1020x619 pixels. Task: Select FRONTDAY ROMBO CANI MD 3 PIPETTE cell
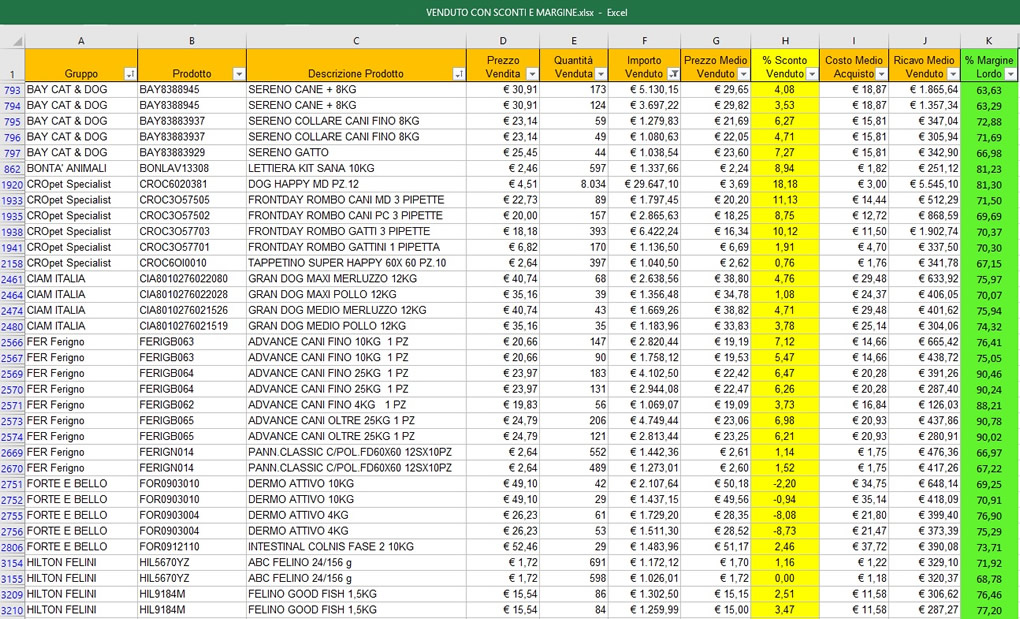pyautogui.click(x=356, y=200)
